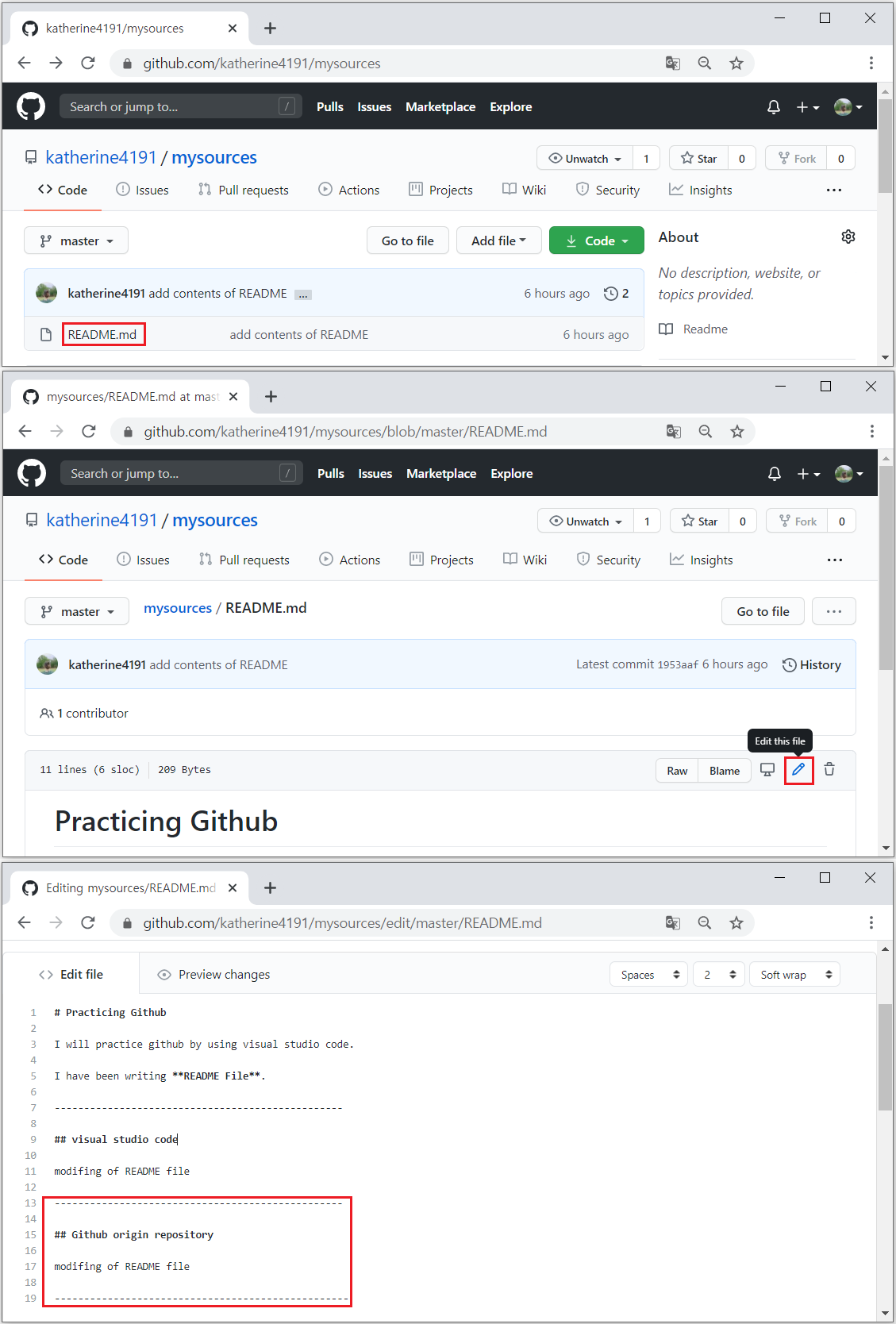Click Search or jump to field in top window

pos(181,106)
